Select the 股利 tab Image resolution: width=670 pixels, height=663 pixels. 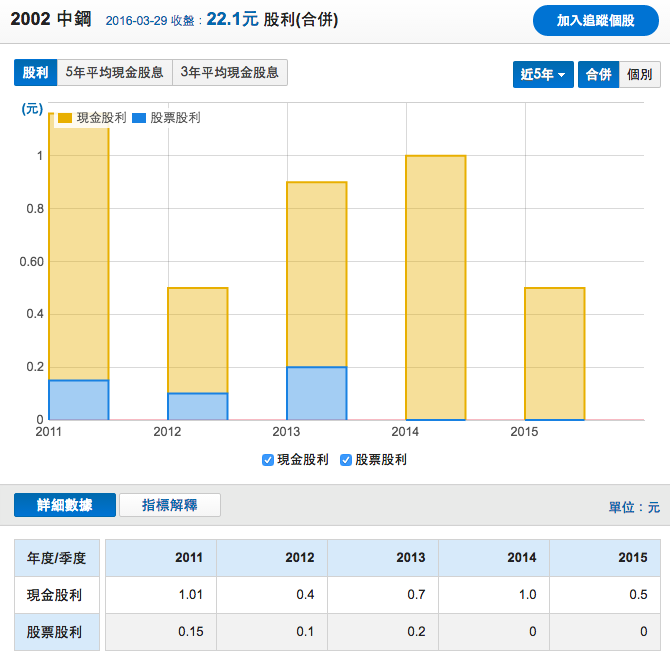click(35, 73)
